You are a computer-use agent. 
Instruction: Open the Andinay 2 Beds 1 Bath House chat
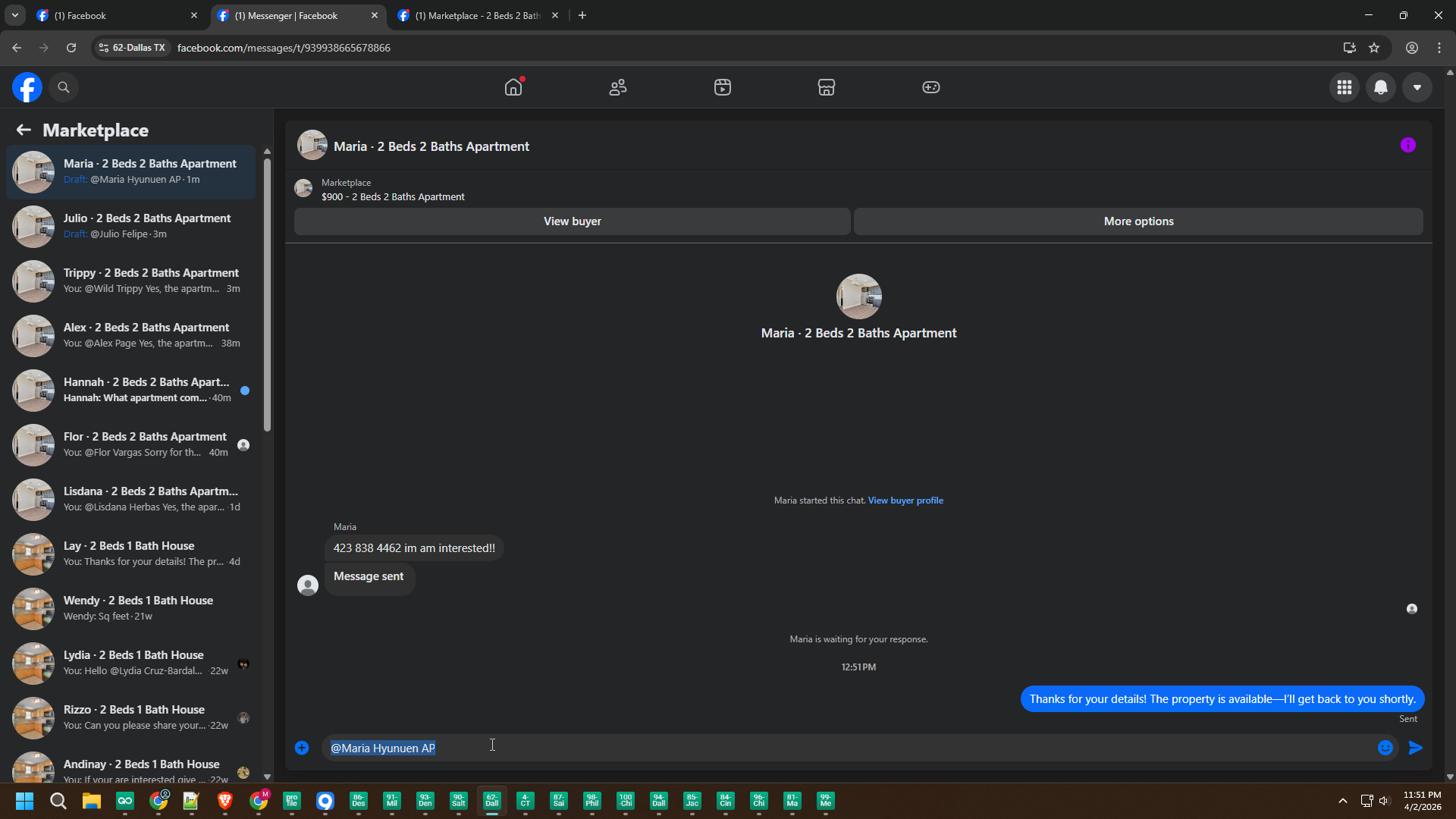tap(131, 764)
